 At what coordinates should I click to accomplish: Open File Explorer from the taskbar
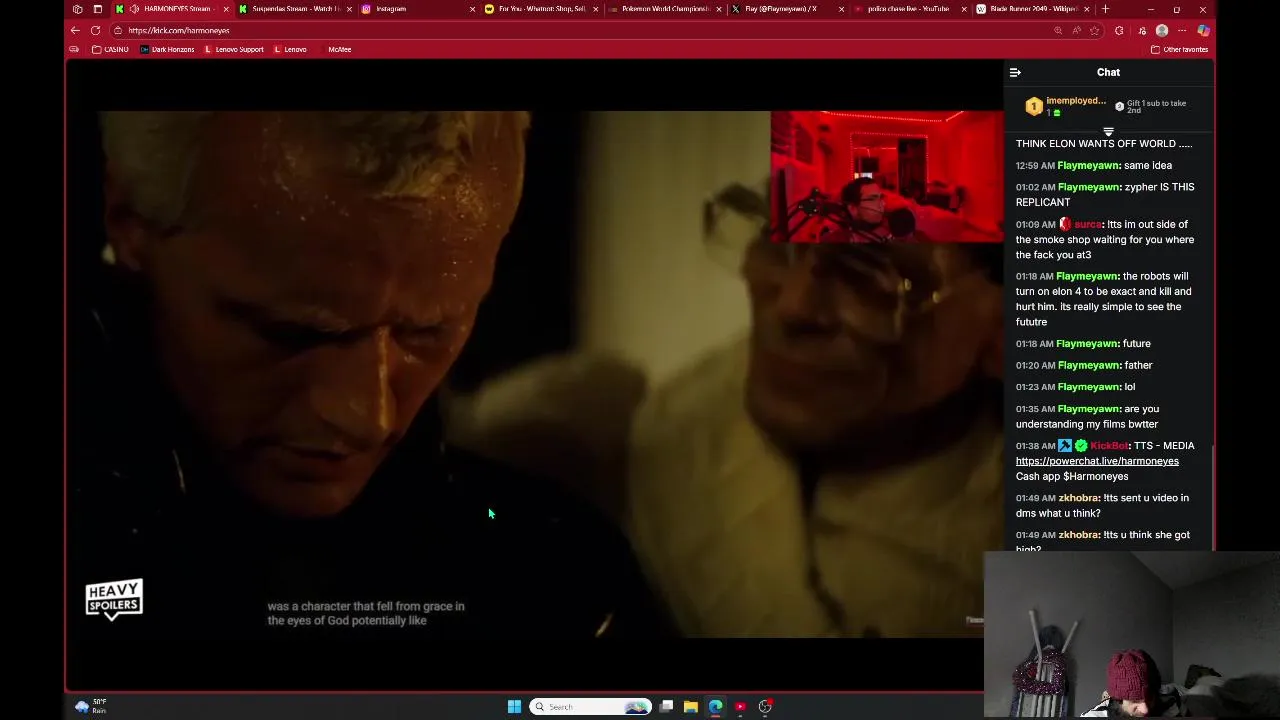tap(691, 707)
